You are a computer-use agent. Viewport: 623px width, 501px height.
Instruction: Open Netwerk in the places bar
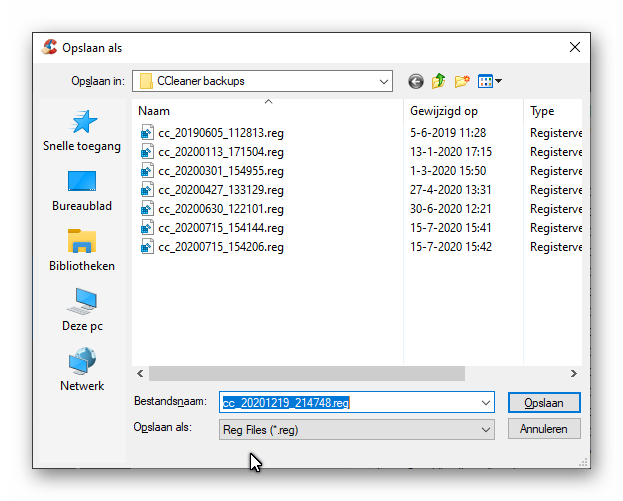click(x=82, y=370)
